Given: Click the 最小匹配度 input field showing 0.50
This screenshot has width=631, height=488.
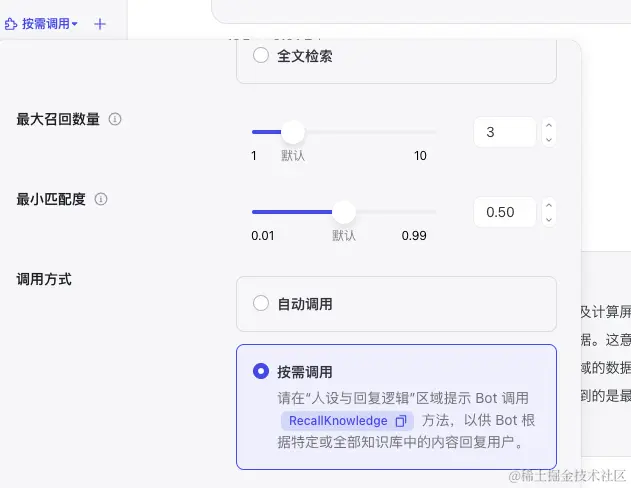Looking at the screenshot, I should (x=504, y=212).
